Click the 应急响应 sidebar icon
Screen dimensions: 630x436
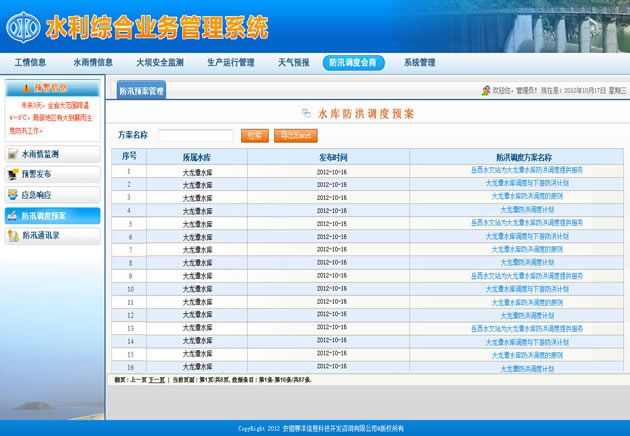pyautogui.click(x=13, y=195)
